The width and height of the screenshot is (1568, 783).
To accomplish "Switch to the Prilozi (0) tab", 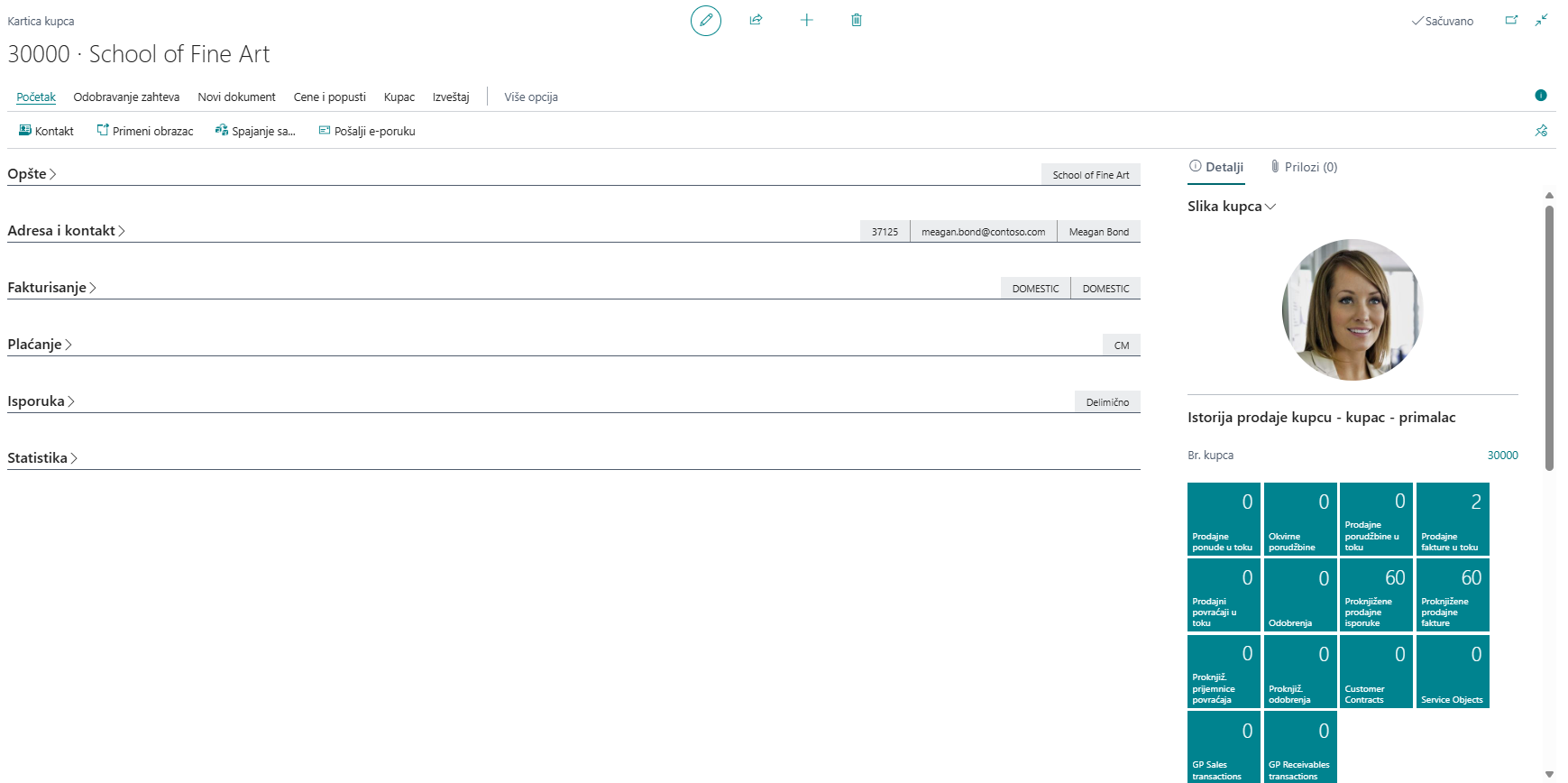I will coord(1304,167).
